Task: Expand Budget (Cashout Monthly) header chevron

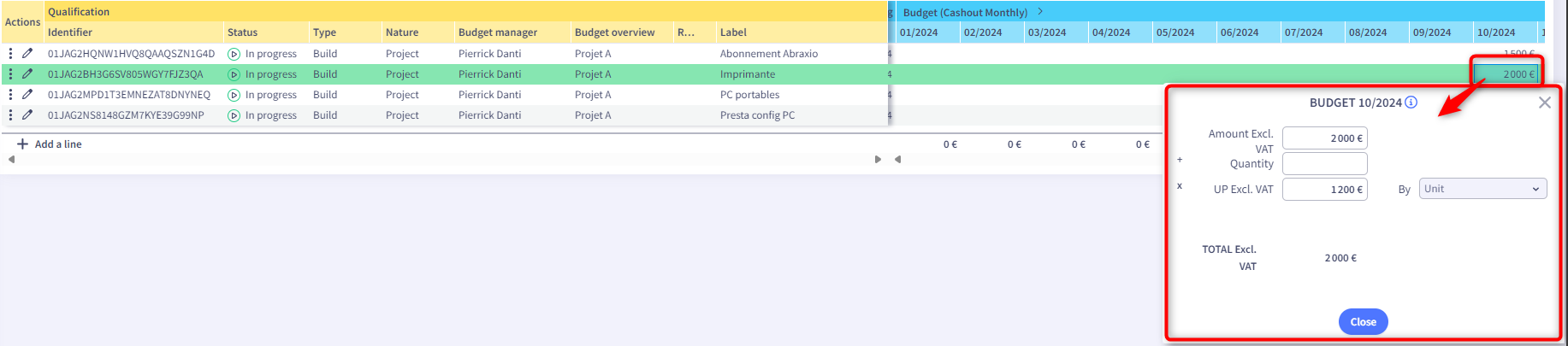Action: point(1040,12)
